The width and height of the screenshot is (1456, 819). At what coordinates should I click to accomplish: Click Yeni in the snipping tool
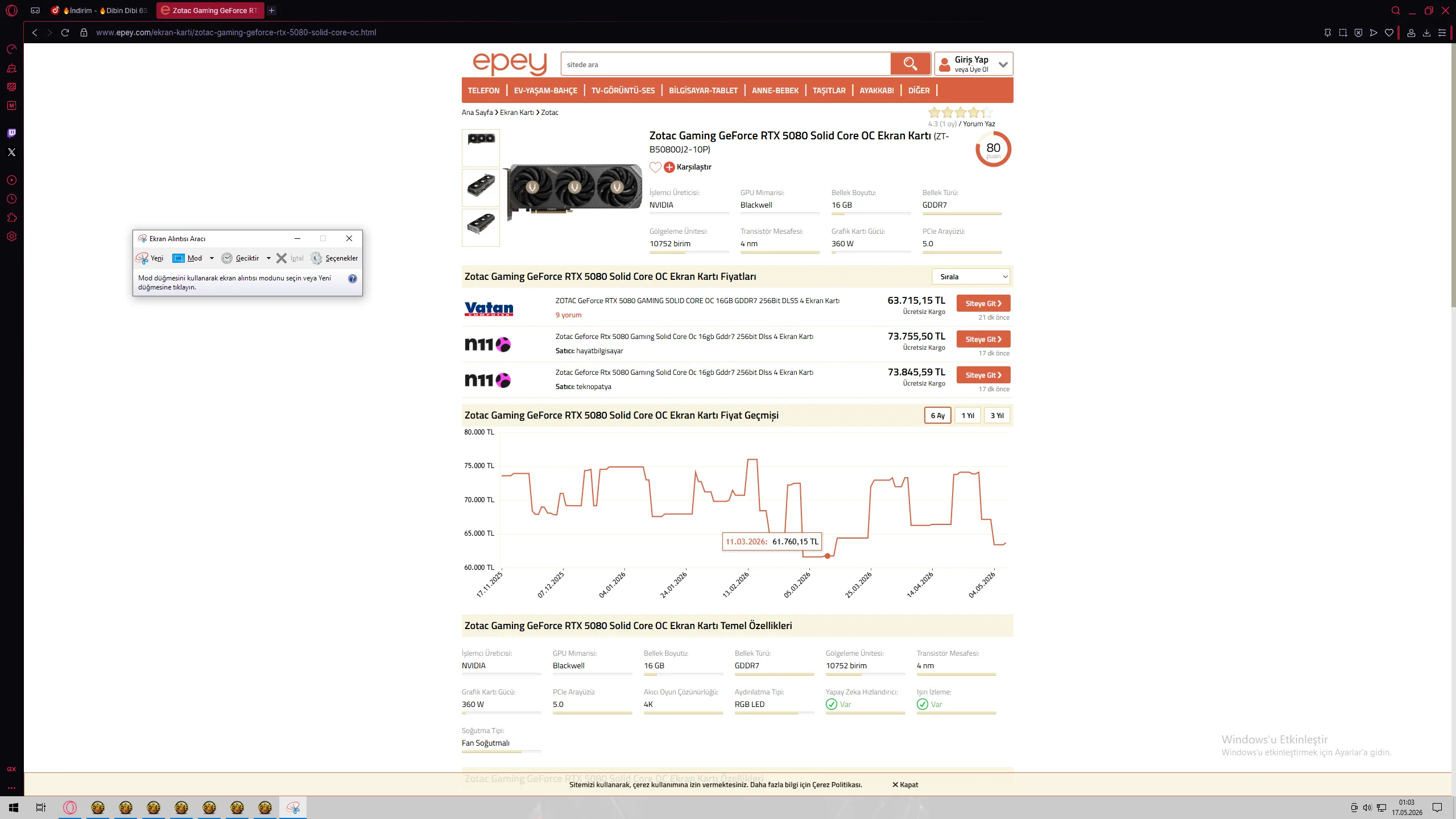150,258
